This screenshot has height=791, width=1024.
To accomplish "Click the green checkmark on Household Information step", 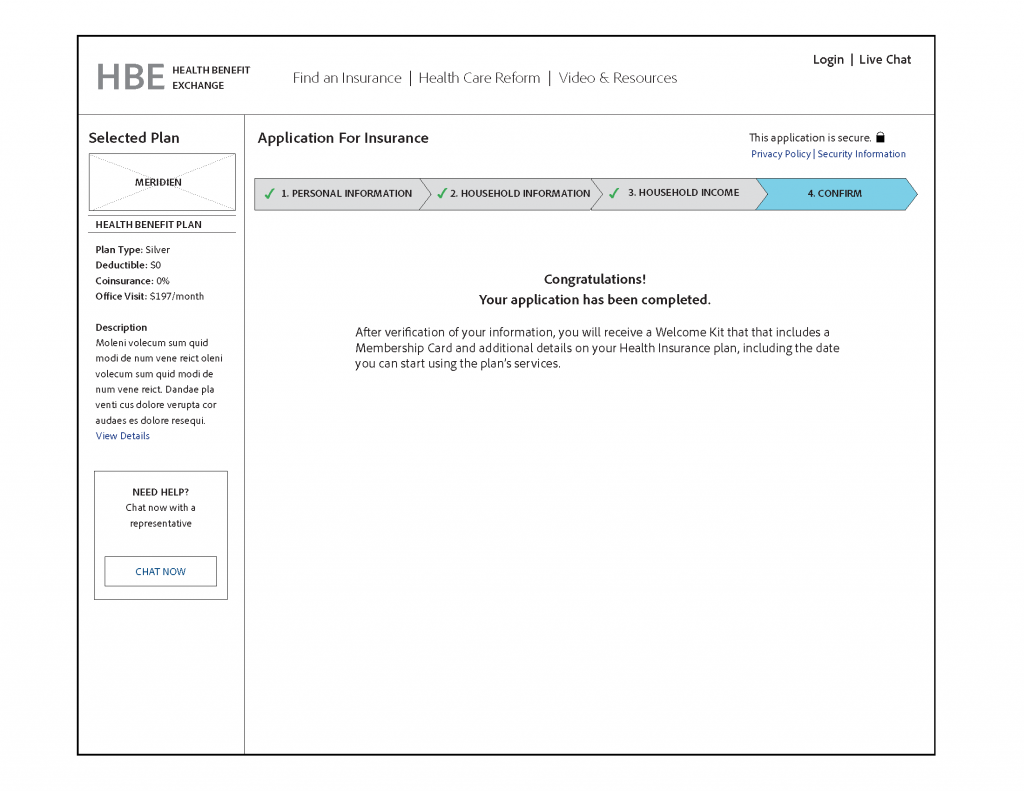I will tap(442, 194).
